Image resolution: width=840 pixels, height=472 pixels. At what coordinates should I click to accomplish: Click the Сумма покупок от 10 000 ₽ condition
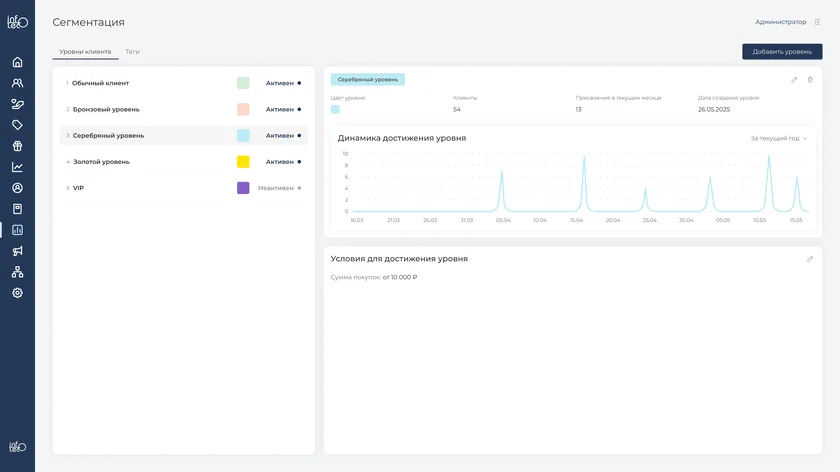[x=374, y=278]
